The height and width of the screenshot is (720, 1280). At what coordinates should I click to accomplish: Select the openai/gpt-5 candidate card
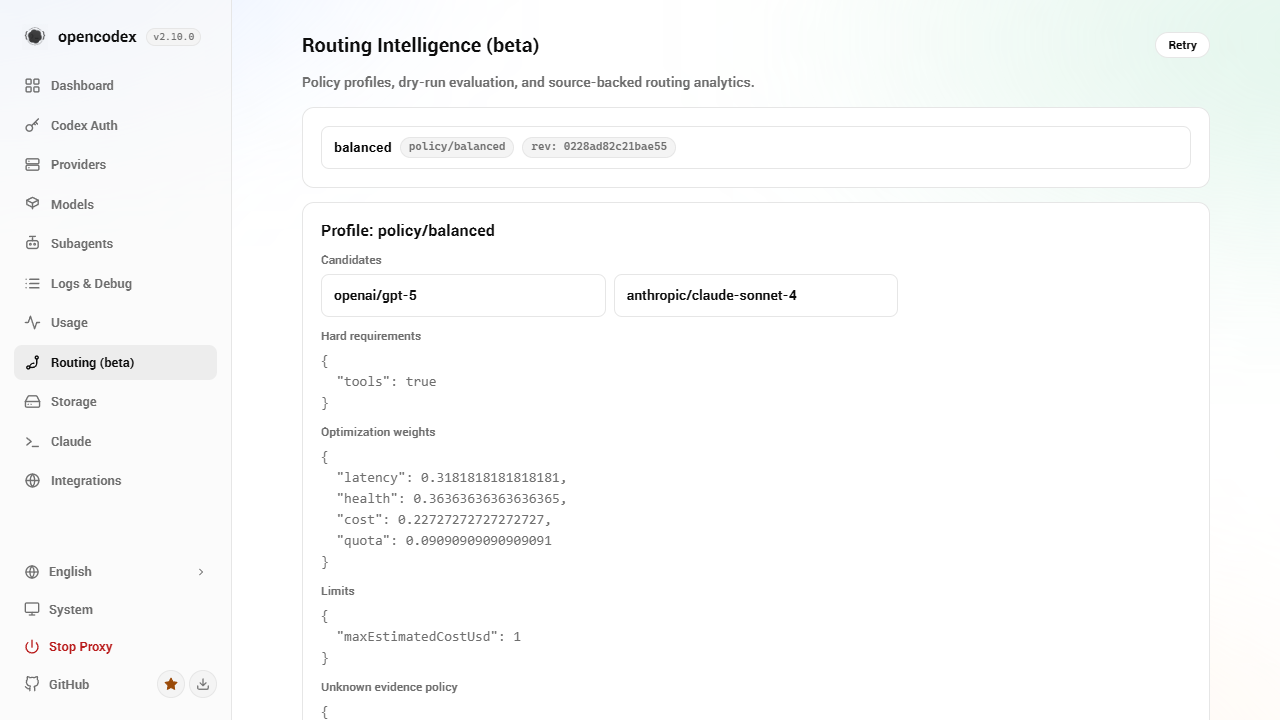[x=463, y=296]
